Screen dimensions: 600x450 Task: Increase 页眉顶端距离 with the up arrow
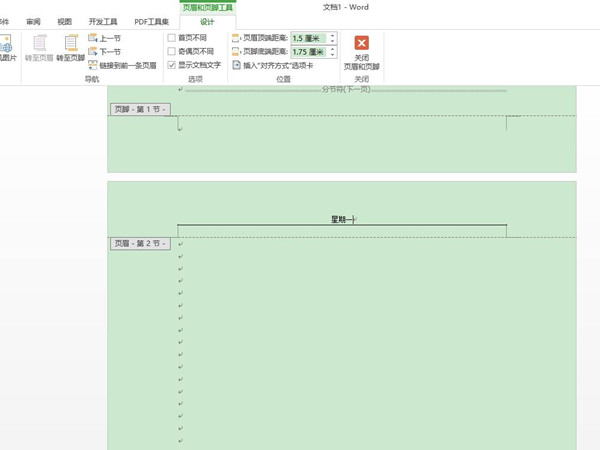(x=333, y=35)
